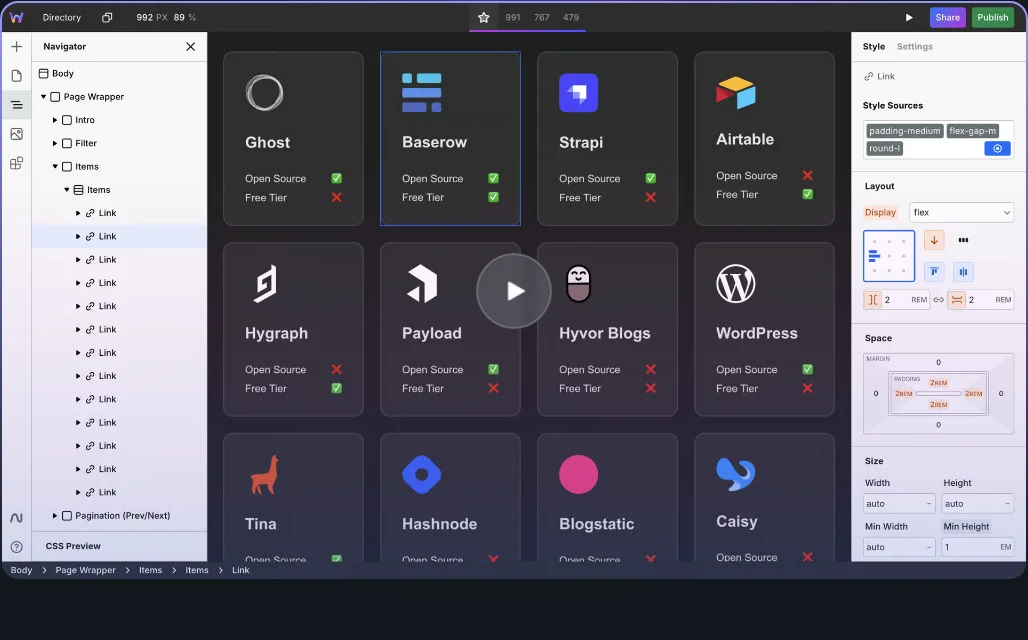Click the Strapi logo icon
This screenshot has height=640, width=1028.
tap(578, 92)
